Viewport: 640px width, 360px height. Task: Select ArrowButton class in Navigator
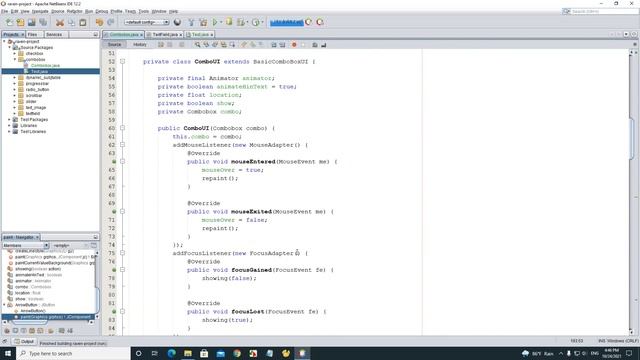pos(31,305)
